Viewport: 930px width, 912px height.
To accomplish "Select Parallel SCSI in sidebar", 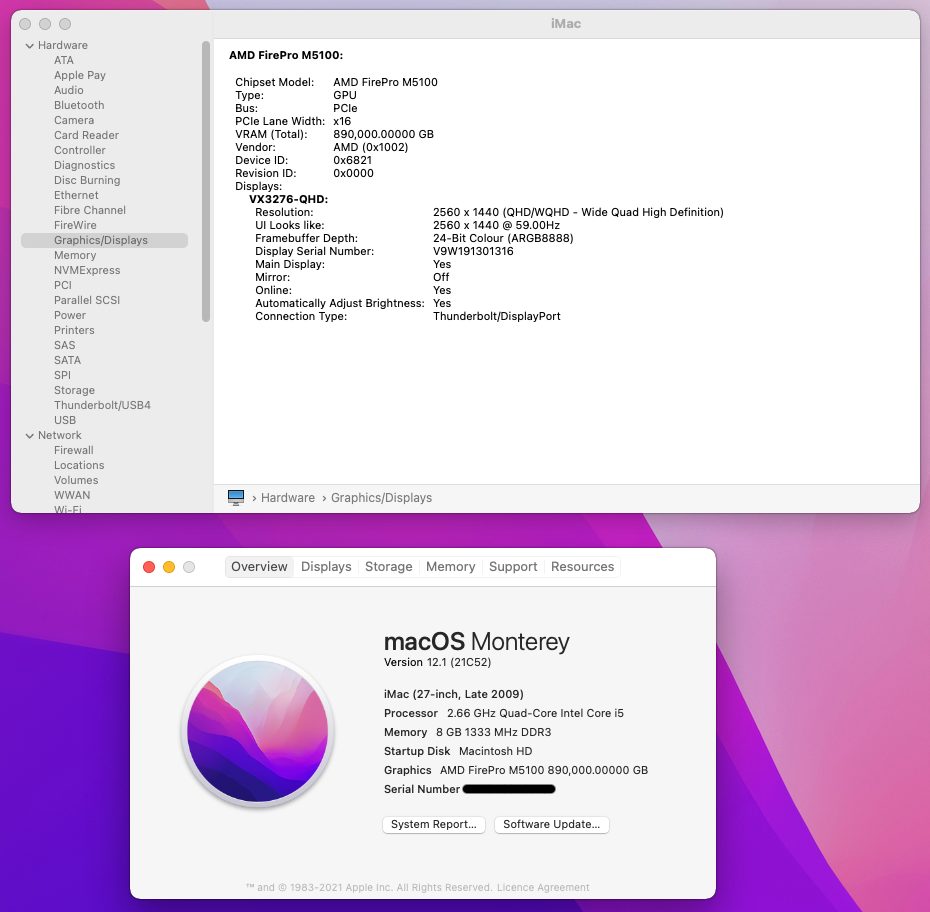I will tap(87, 300).
